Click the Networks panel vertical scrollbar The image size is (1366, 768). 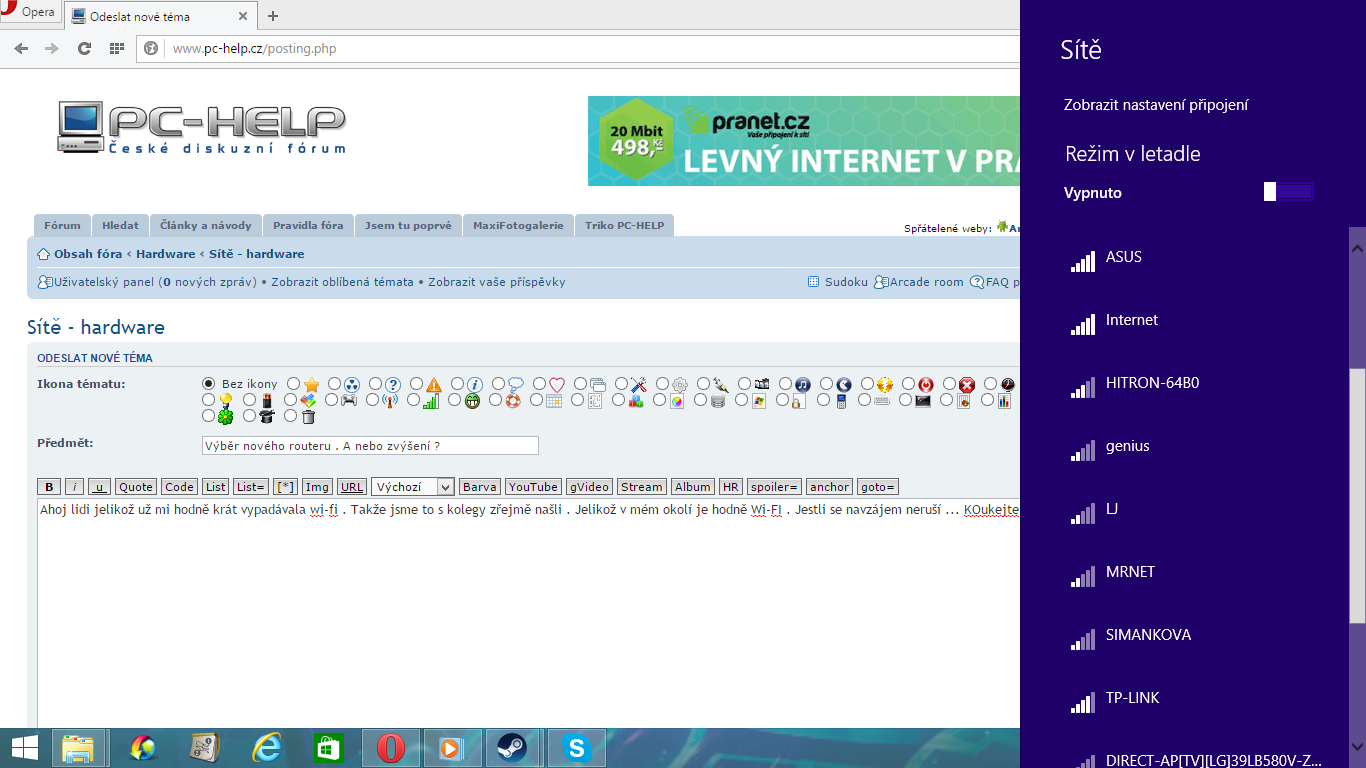pos(1357,497)
